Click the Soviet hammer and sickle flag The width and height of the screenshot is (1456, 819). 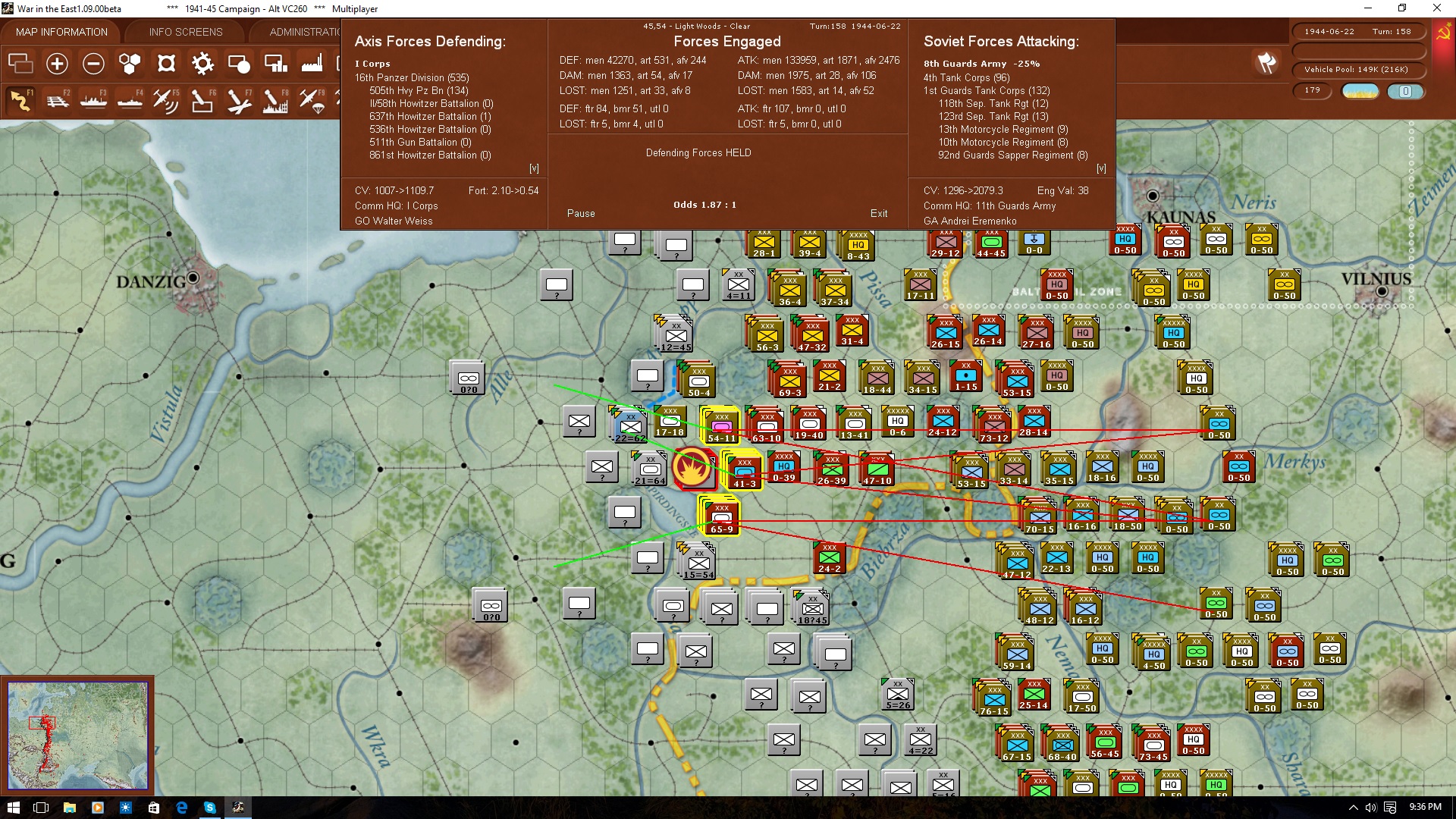tap(1443, 33)
